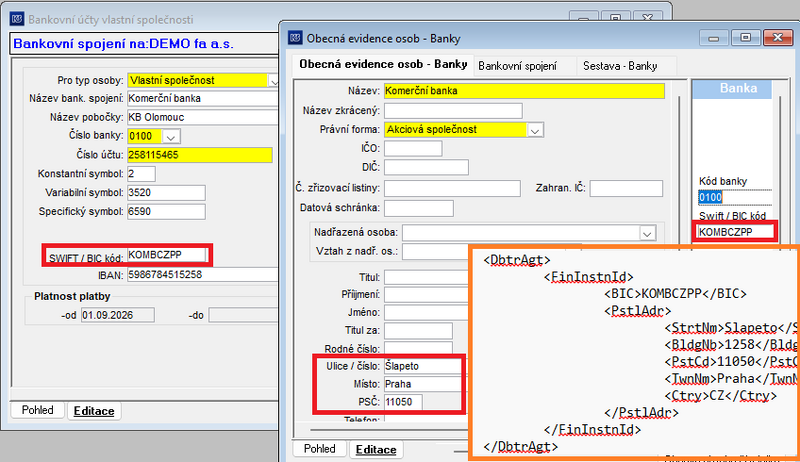
Task: Click the Název zkrácený field
Action: (453, 111)
